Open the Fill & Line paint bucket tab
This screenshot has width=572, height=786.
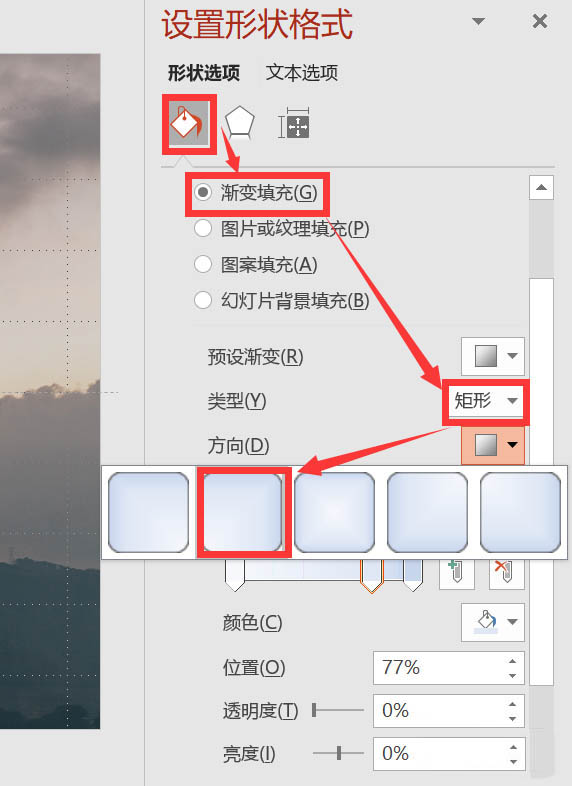[189, 123]
